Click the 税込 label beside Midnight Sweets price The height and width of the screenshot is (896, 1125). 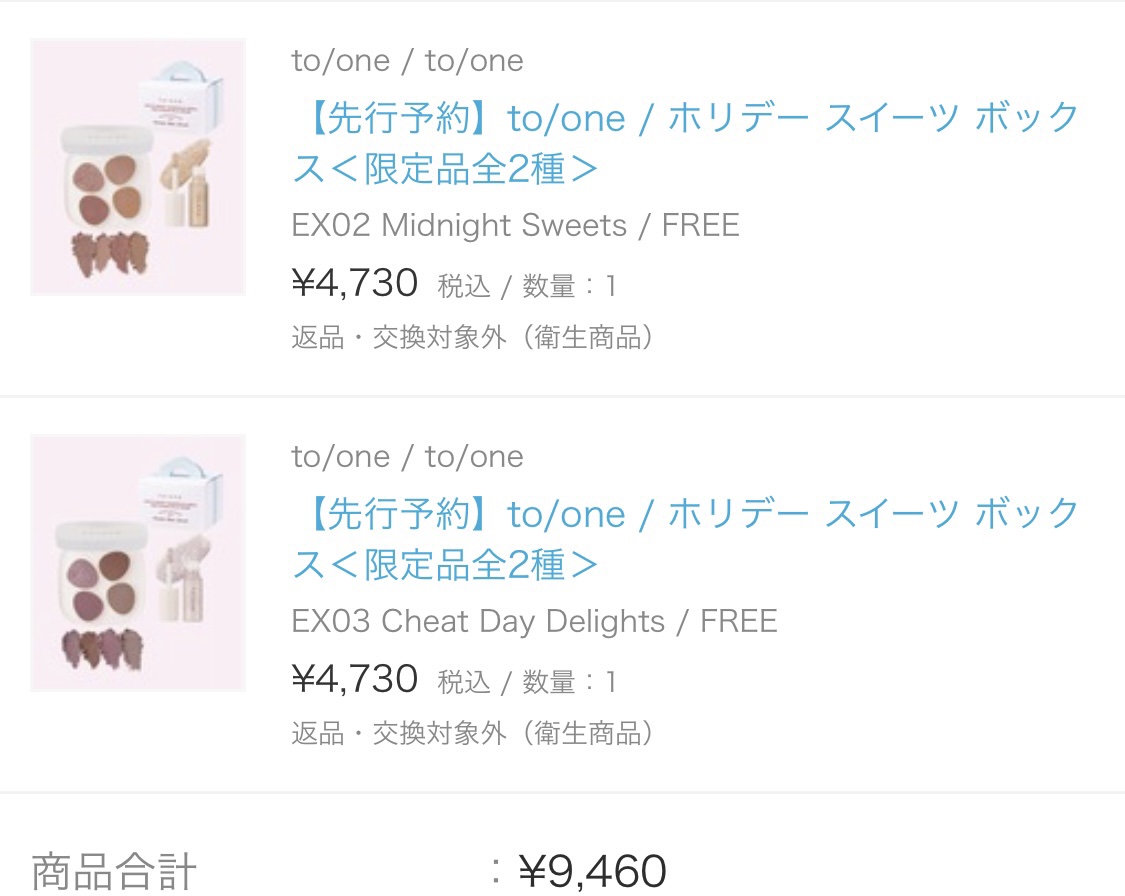click(x=464, y=286)
